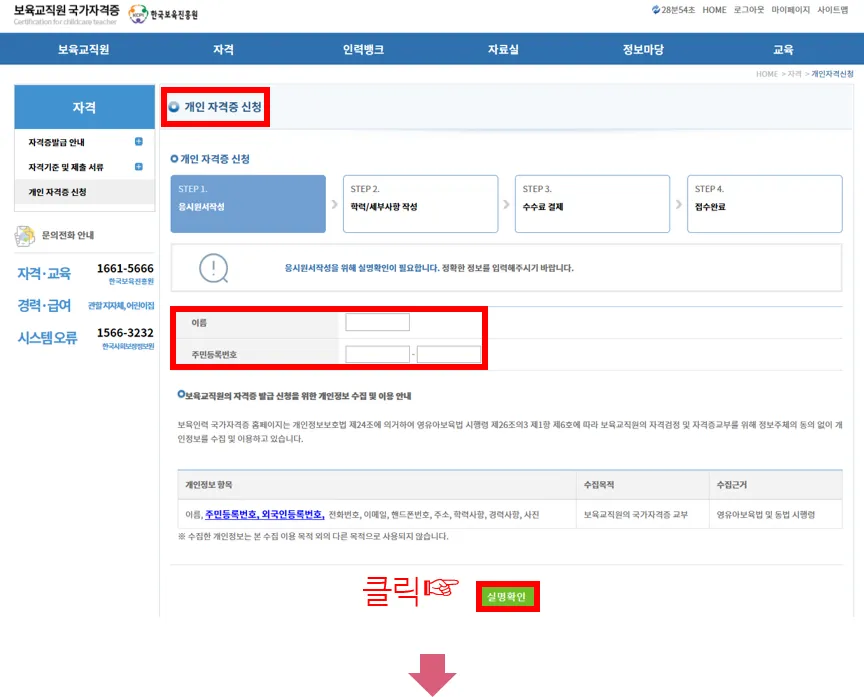Open the 자료실 main menu
Image resolution: width=864 pixels, height=697 pixels.
(x=503, y=49)
